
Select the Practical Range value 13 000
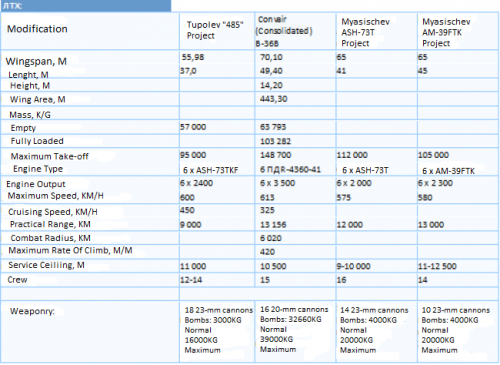point(431,225)
